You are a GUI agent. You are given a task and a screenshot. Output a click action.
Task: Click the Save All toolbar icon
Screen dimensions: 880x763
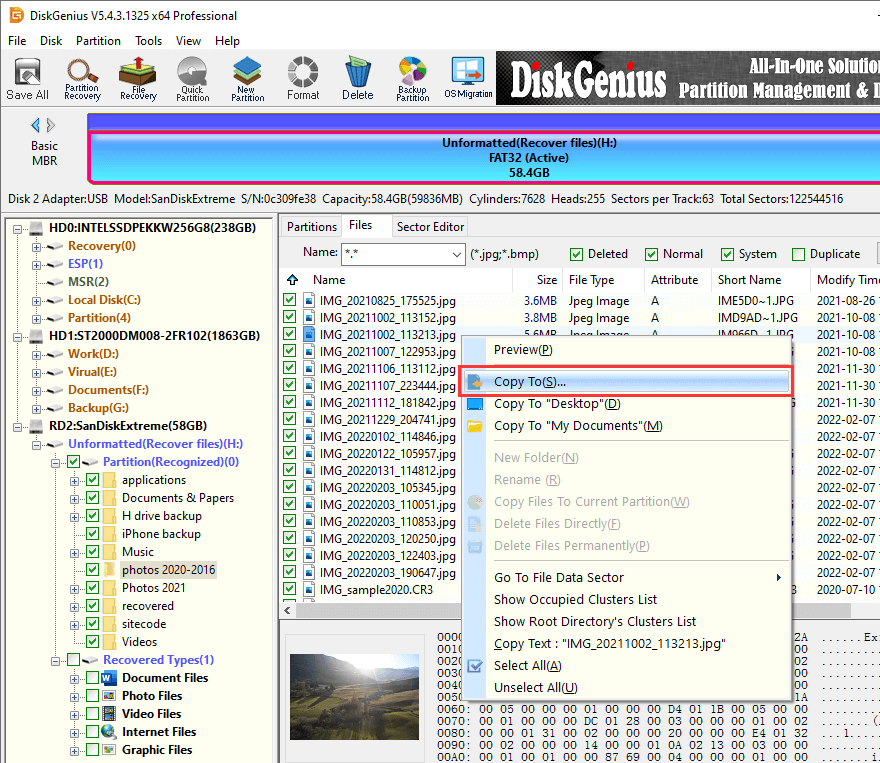tap(27, 78)
